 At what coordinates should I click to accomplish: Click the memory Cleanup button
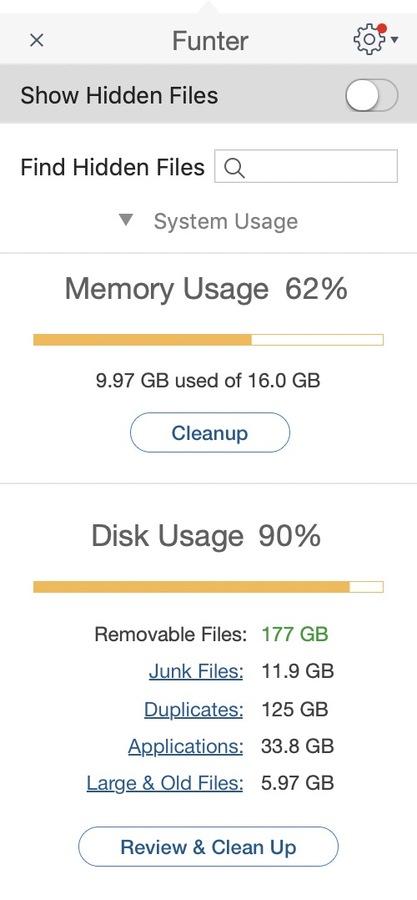(x=210, y=433)
